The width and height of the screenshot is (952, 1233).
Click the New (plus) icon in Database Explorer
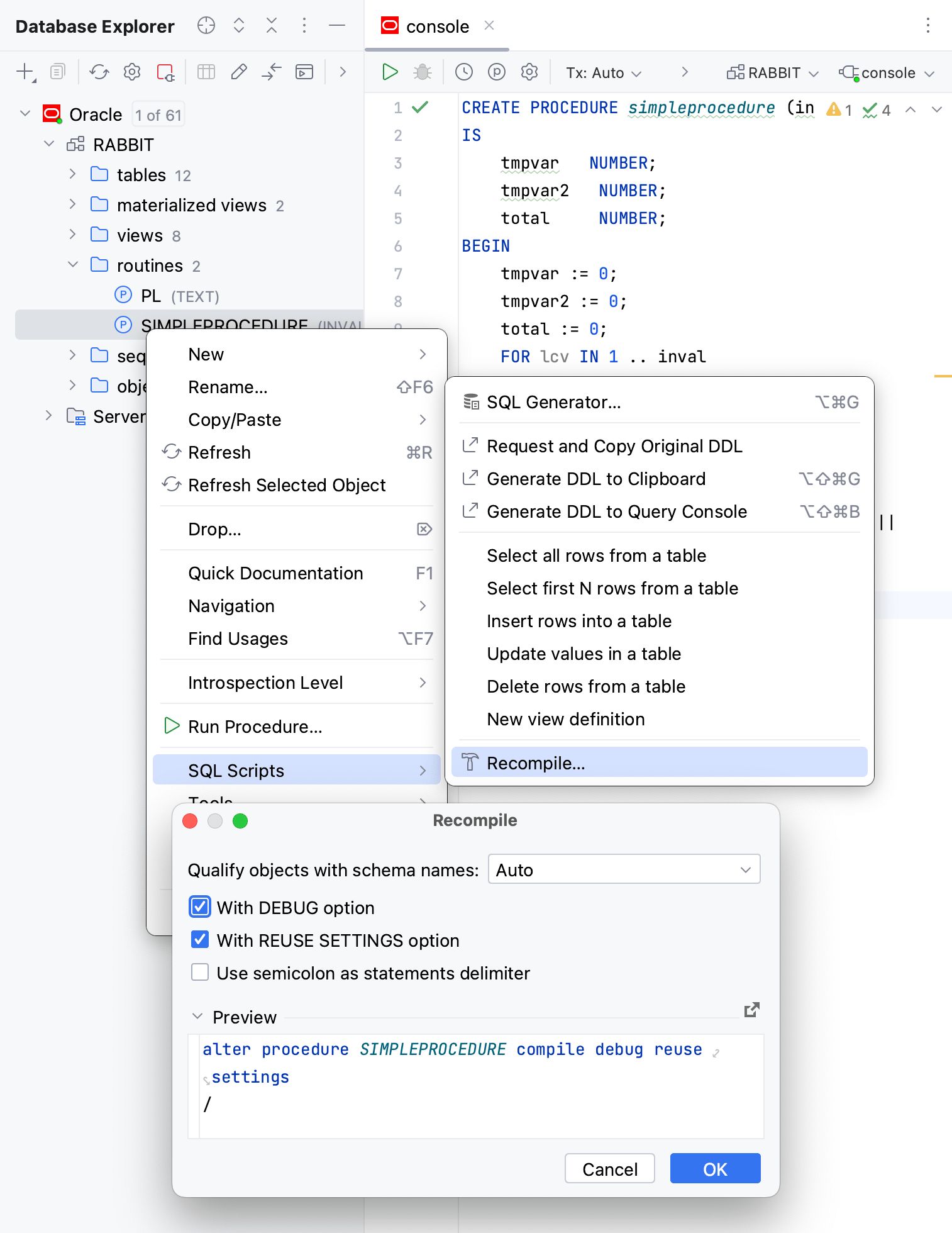(x=25, y=72)
